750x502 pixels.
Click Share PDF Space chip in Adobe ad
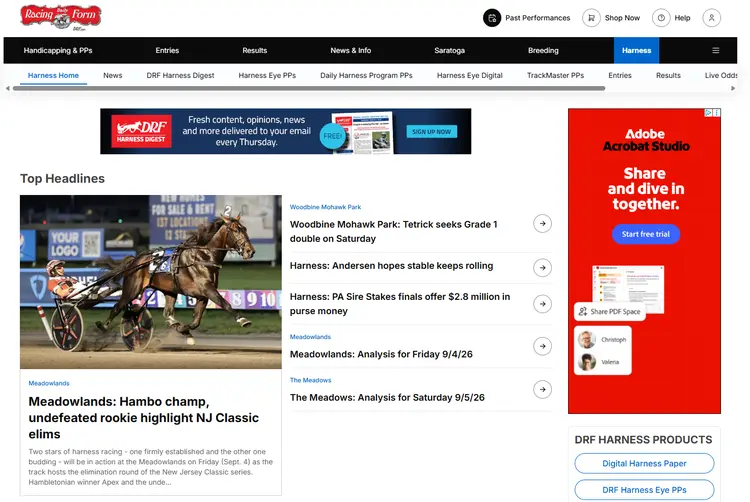[610, 312]
